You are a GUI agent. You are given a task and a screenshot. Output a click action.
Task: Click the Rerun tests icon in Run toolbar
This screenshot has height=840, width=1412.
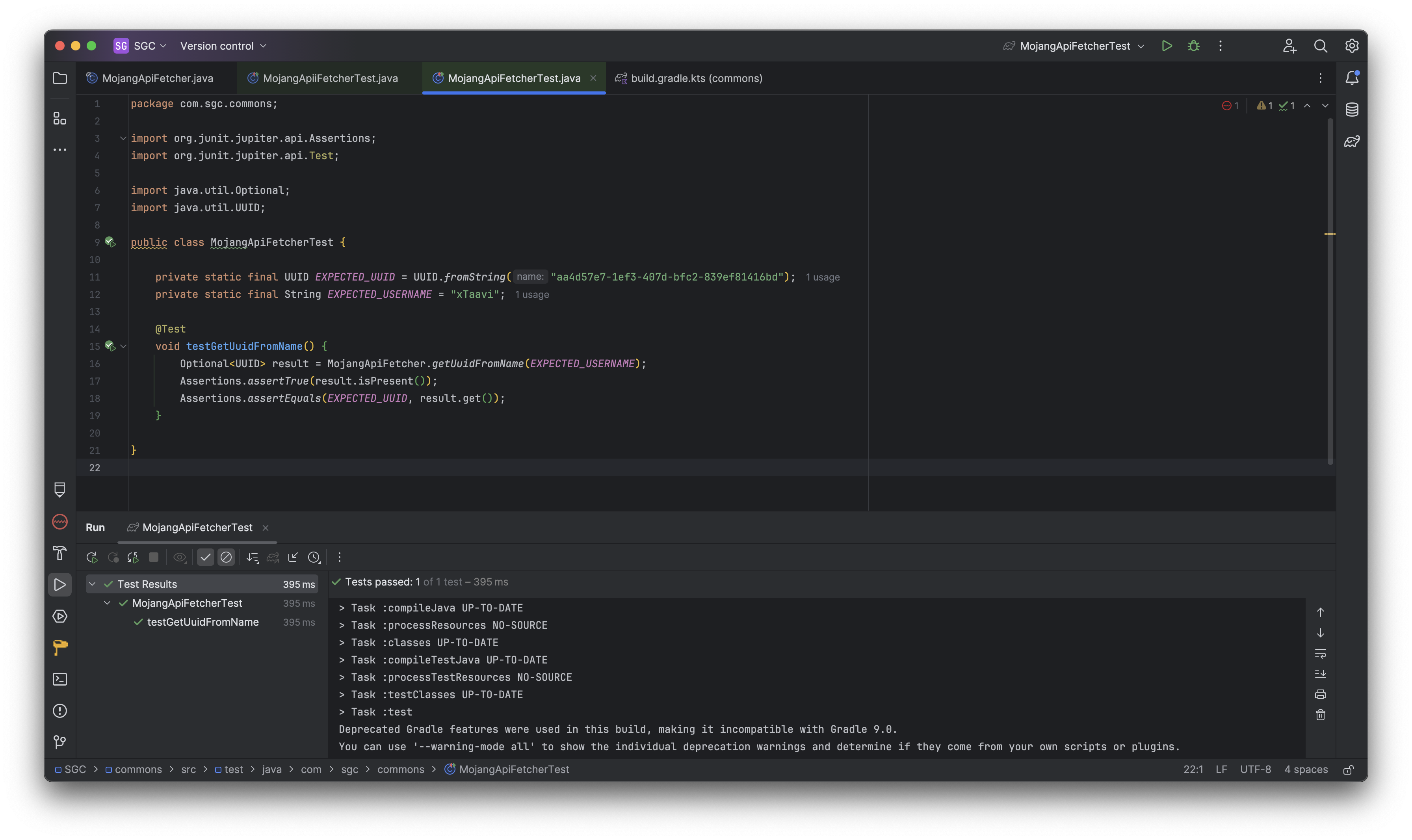click(92, 558)
